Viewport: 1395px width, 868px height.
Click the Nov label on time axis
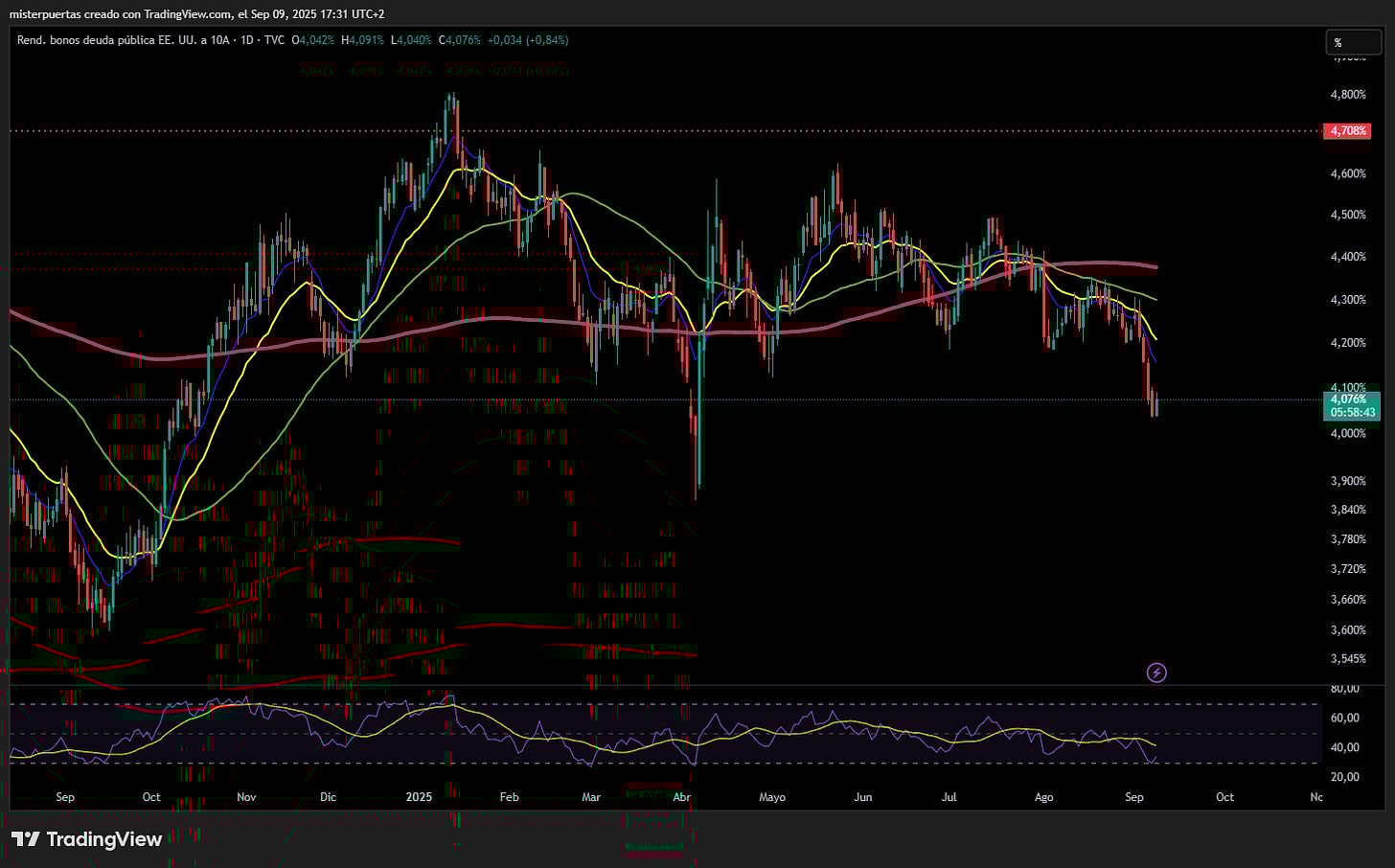pyautogui.click(x=246, y=797)
